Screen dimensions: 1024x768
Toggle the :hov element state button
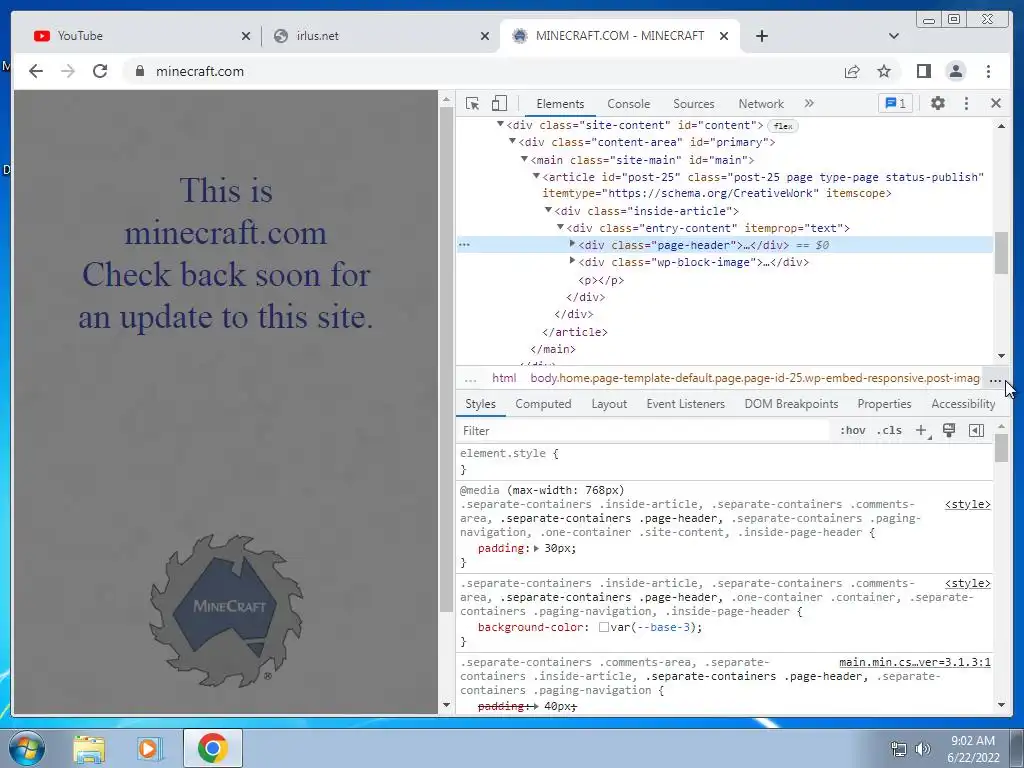(852, 430)
